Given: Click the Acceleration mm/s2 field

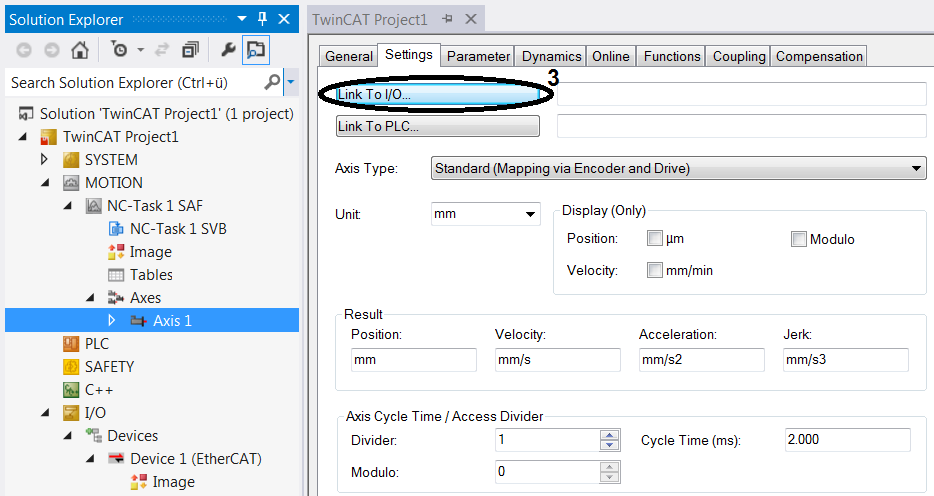Looking at the screenshot, I should 702,360.
